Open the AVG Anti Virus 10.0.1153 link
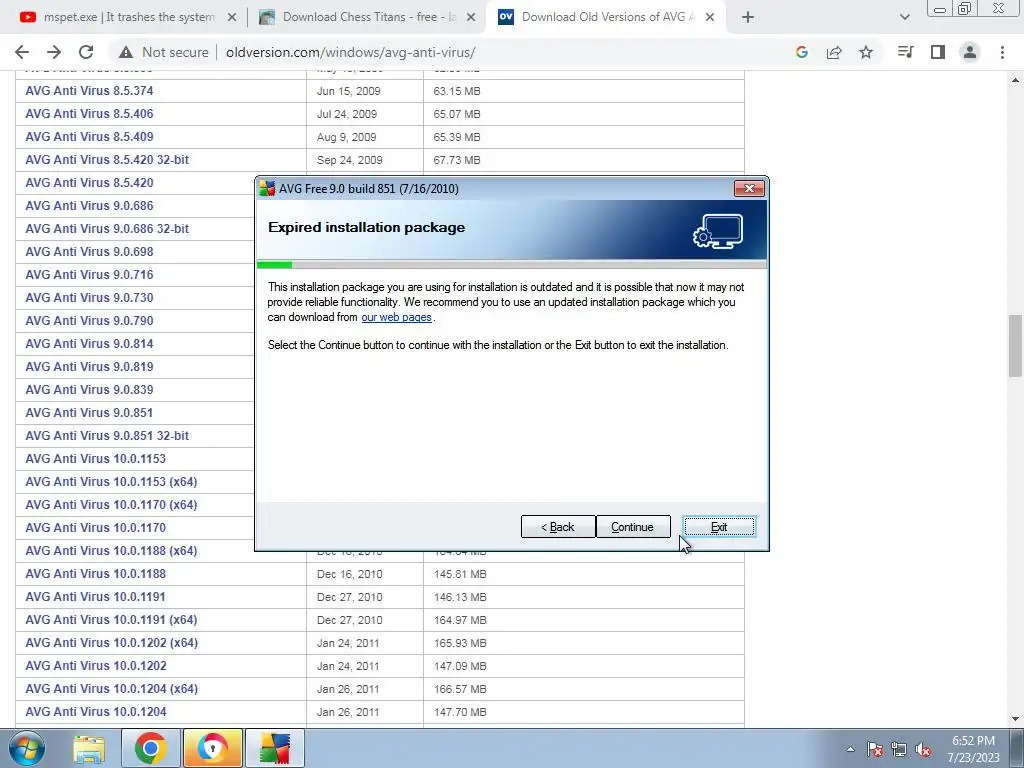Image resolution: width=1024 pixels, height=768 pixels. coord(95,458)
